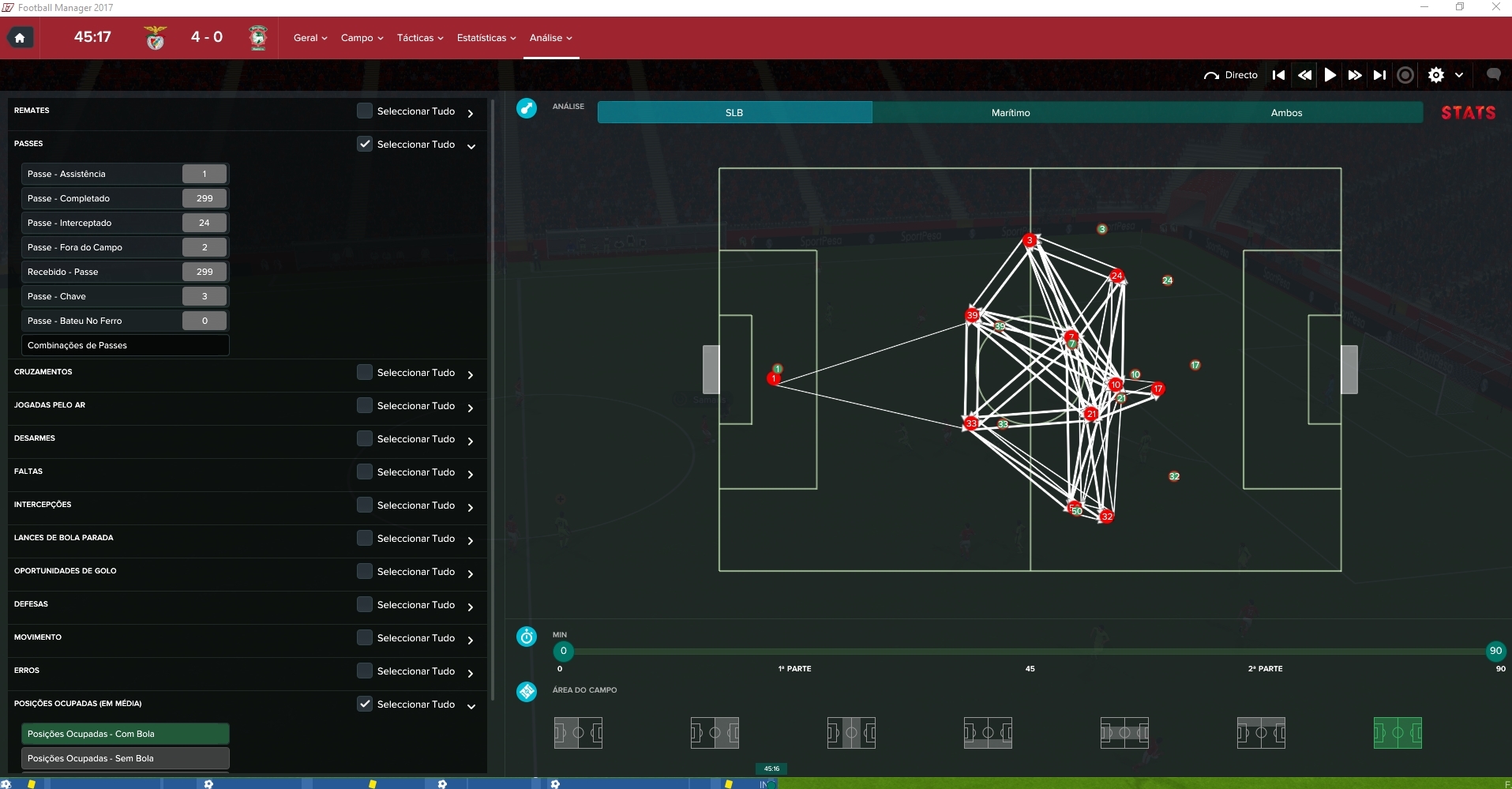Enable Seleccionar Tudo for Intercepções
Screen dimensions: 1512x789
coord(365,505)
